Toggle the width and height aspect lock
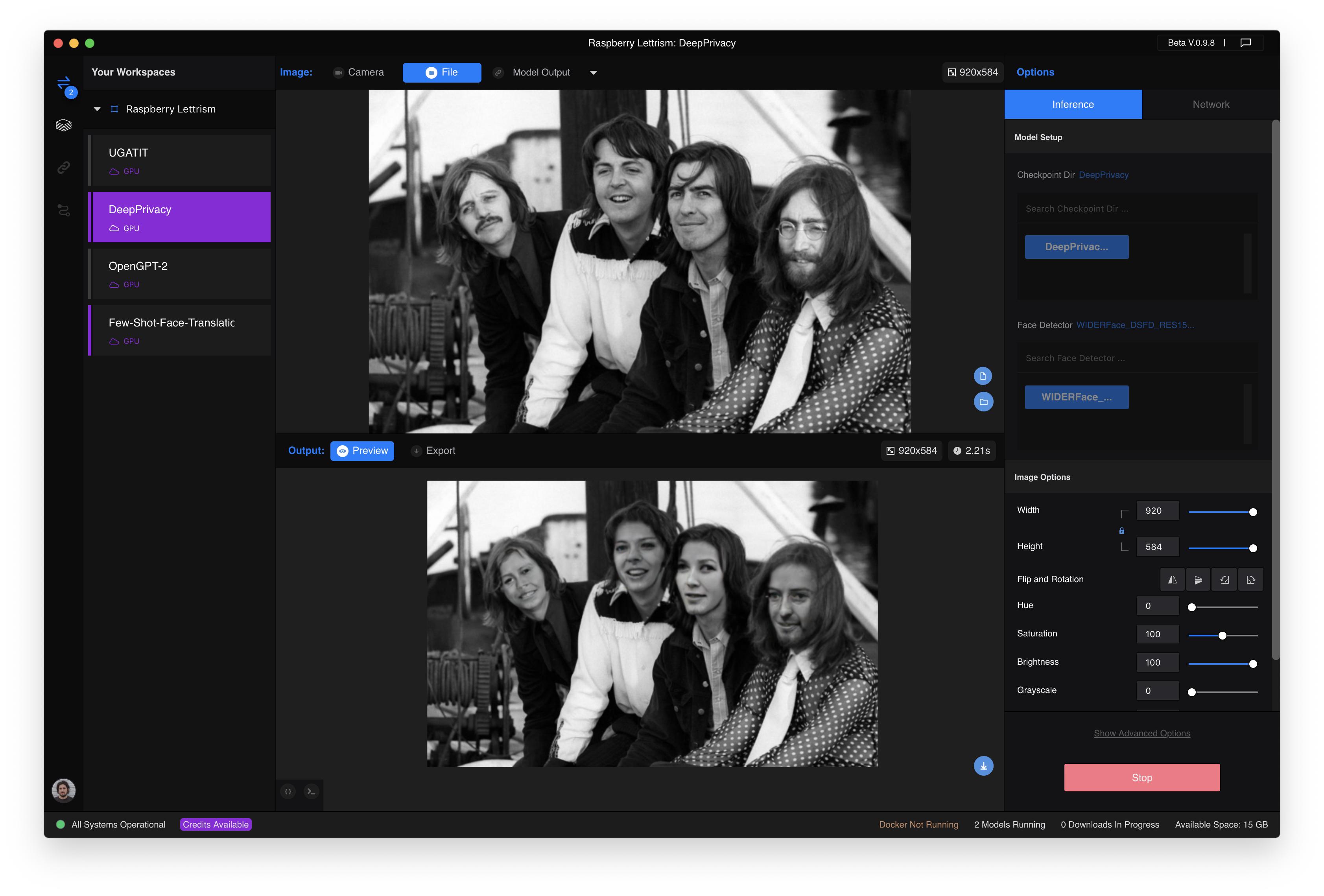The height and width of the screenshot is (896, 1324). point(1122,530)
